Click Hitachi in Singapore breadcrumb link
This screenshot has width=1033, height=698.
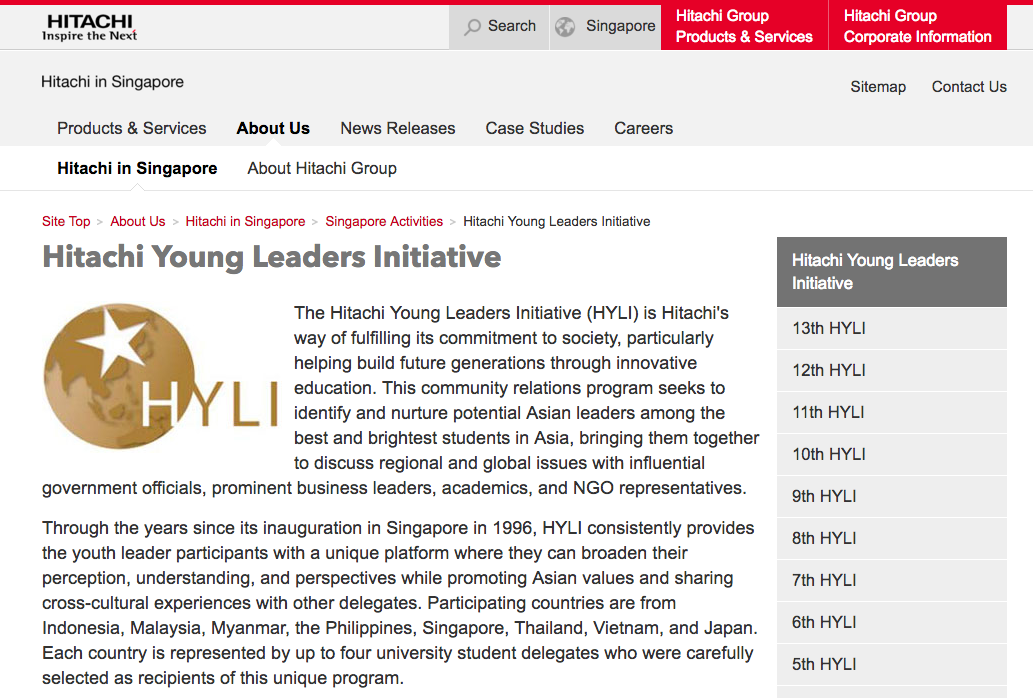pyautogui.click(x=245, y=221)
